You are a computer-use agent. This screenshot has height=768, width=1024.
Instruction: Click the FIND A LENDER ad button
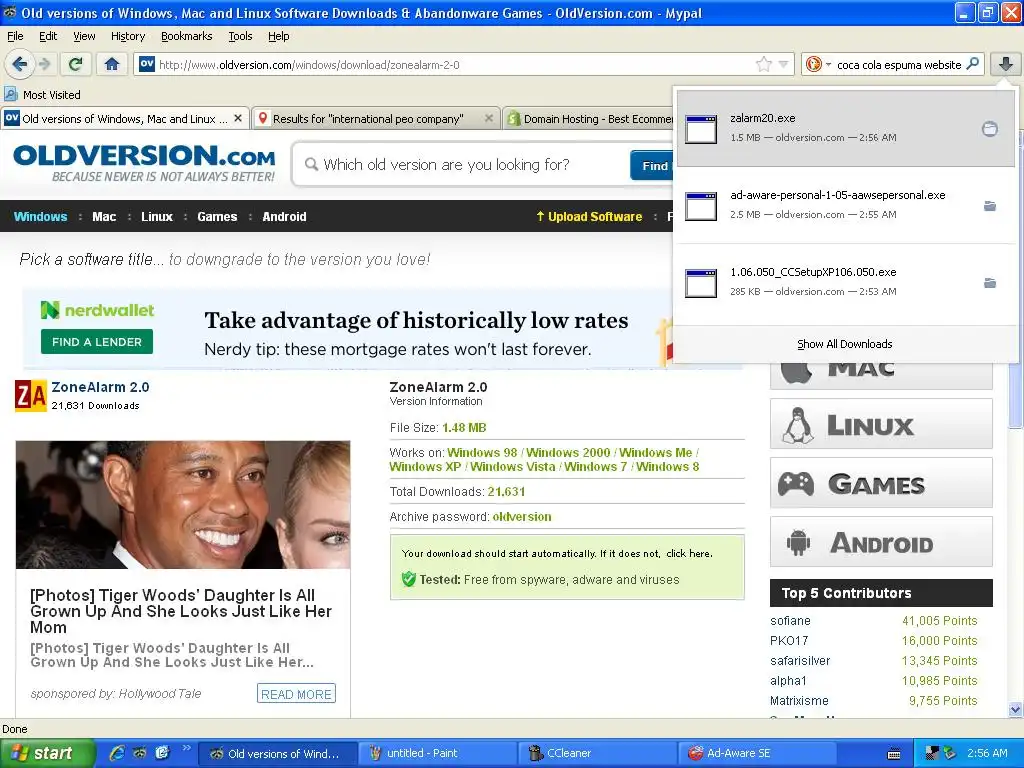tap(97, 342)
